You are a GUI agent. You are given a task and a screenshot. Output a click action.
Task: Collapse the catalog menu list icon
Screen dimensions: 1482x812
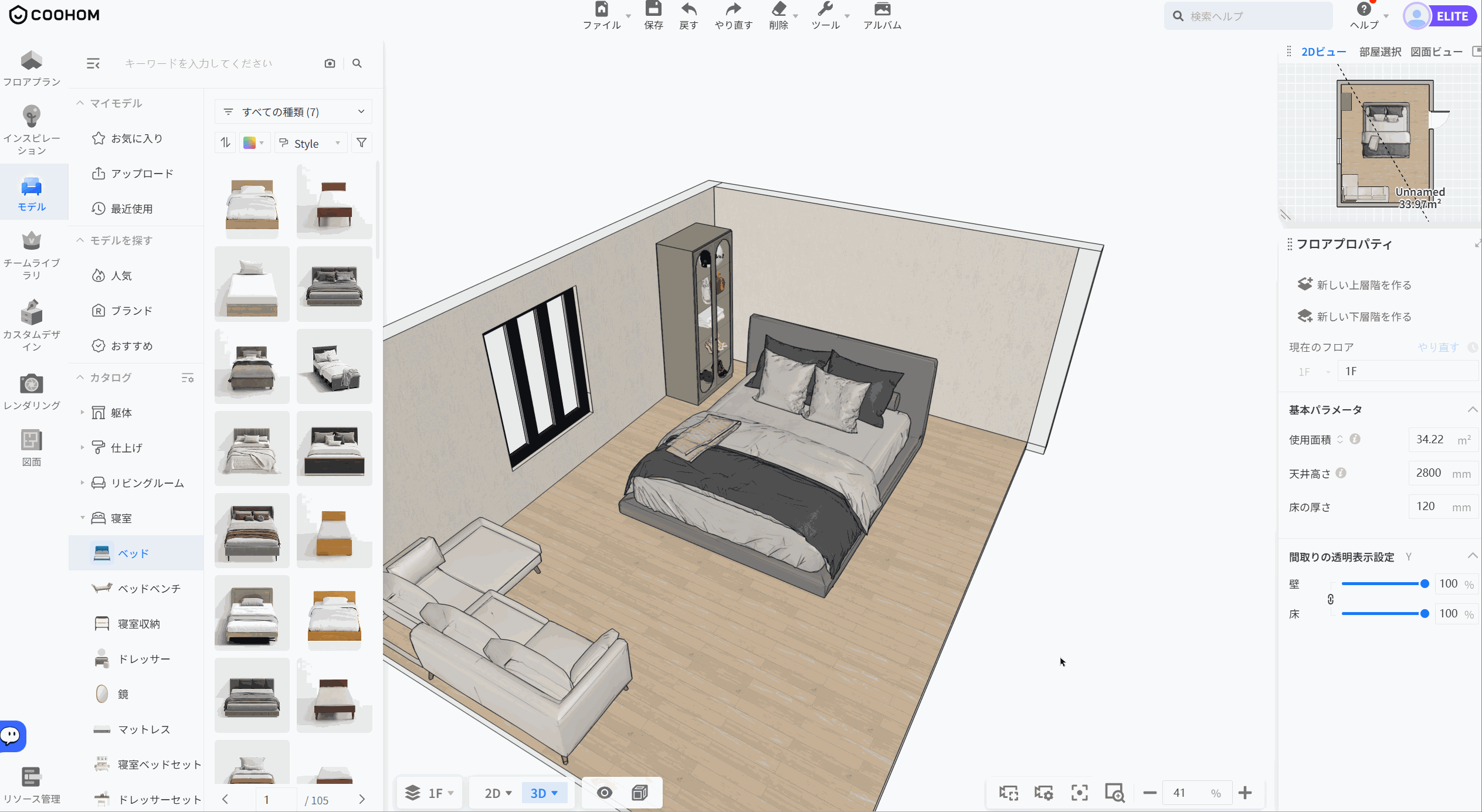93,63
